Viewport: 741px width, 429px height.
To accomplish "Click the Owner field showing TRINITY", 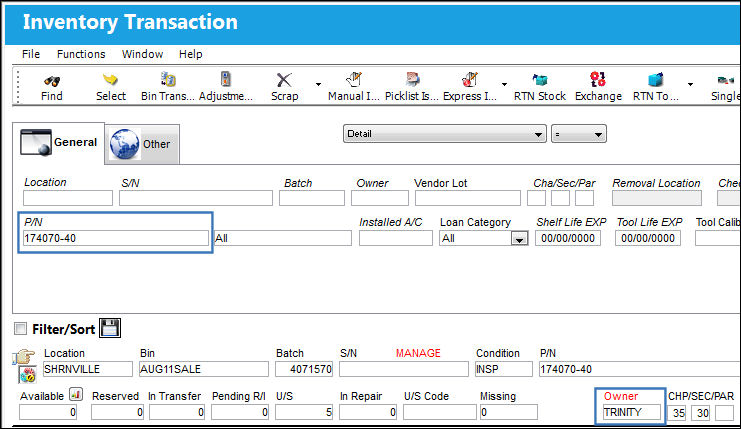I will (x=631, y=412).
